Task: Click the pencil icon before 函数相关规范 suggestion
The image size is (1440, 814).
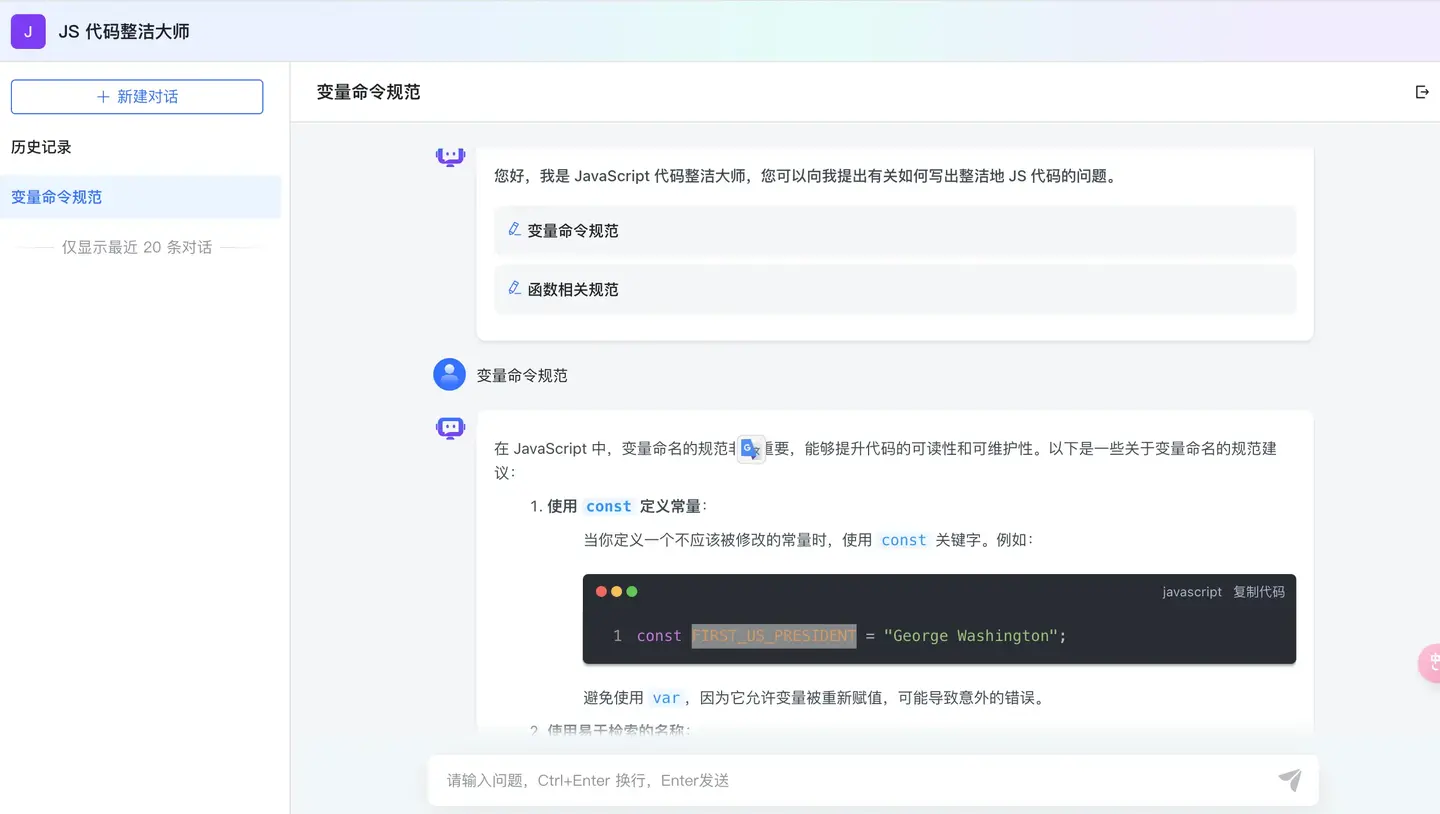Action: coord(513,290)
